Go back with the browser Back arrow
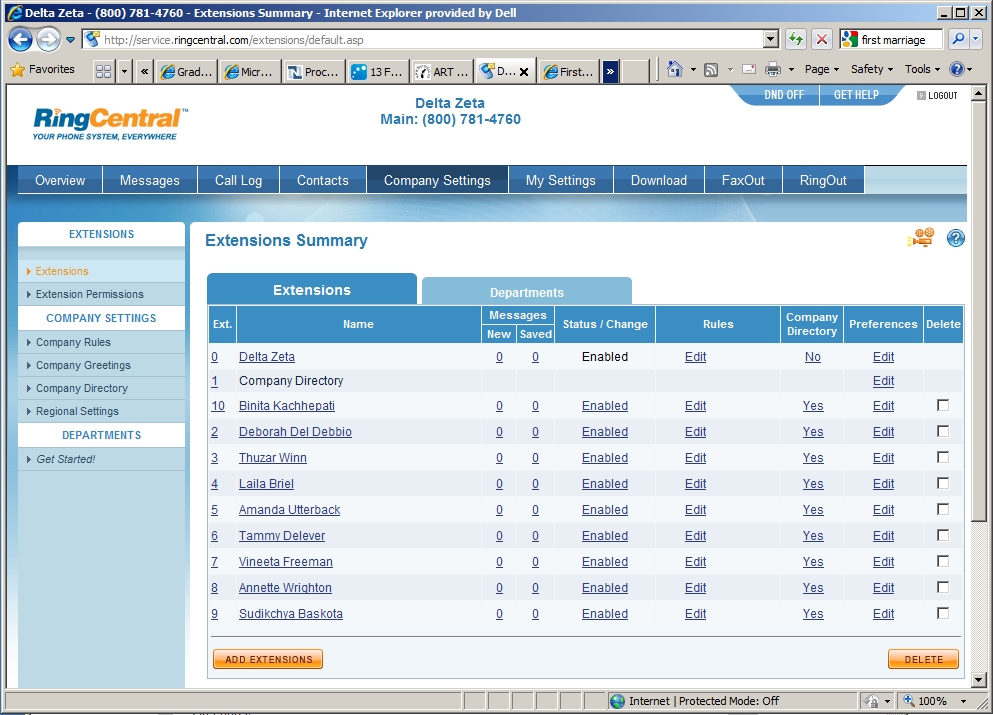This screenshot has width=993, height=715. click(x=20, y=39)
